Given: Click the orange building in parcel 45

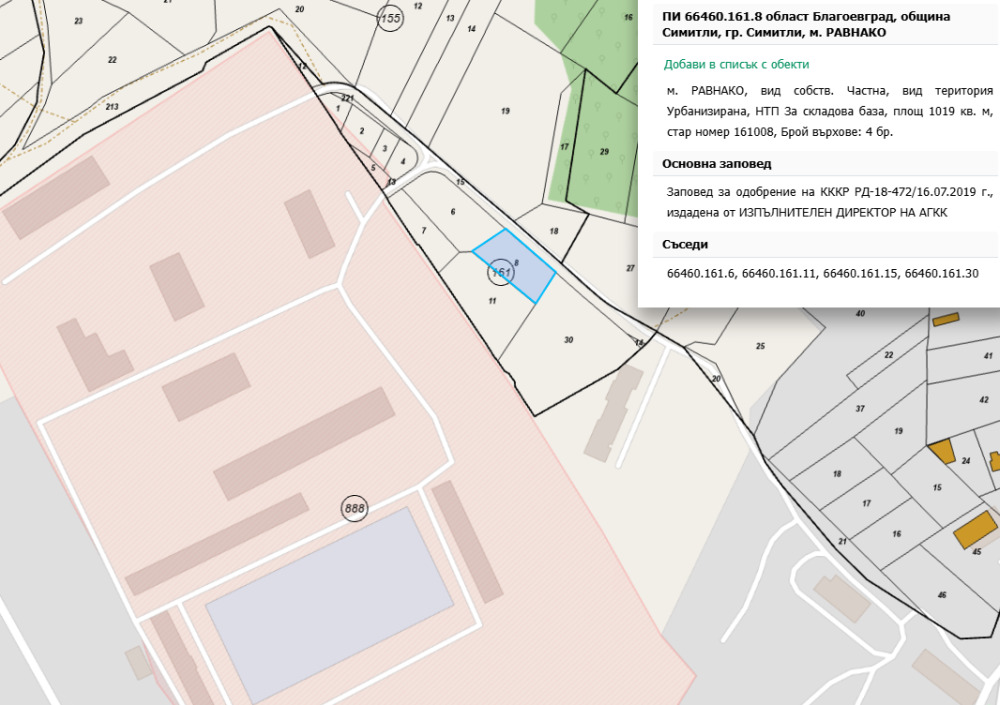Looking at the screenshot, I should point(975,529).
